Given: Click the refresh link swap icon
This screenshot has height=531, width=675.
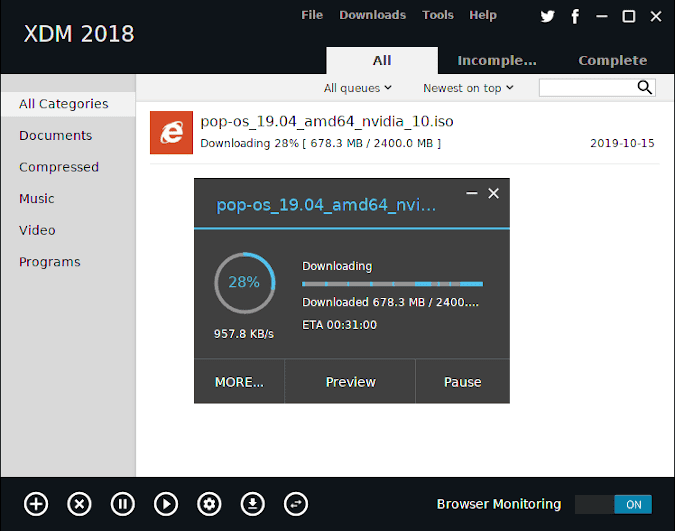Looking at the screenshot, I should tap(296, 503).
